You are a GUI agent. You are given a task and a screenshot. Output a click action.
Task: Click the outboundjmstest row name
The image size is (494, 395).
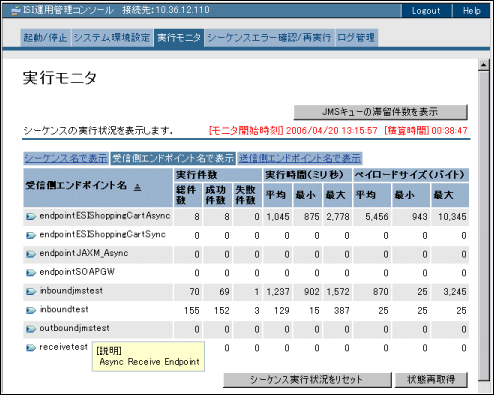point(74,328)
